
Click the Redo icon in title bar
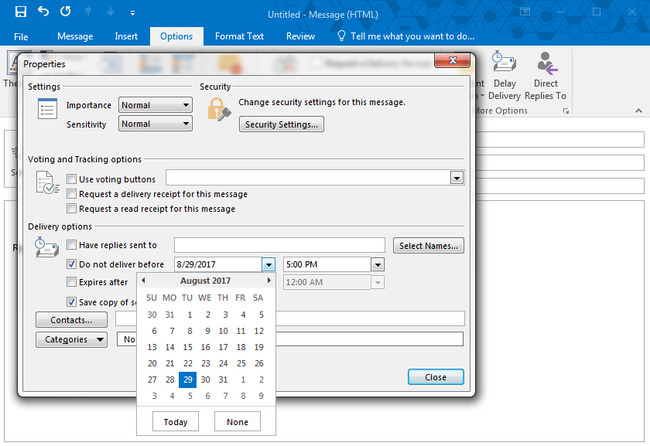[65, 11]
